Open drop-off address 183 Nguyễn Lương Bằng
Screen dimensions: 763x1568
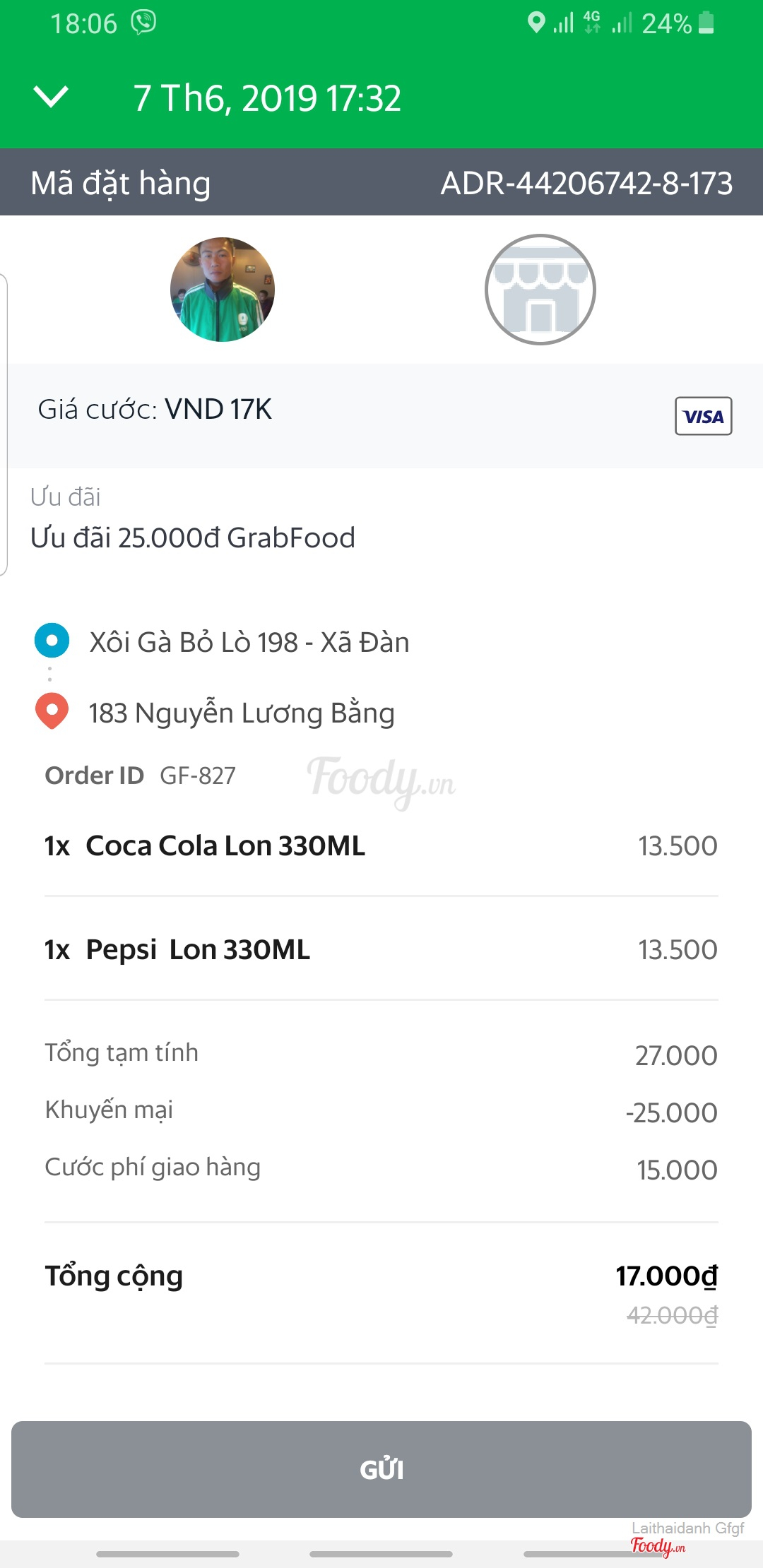click(x=241, y=713)
